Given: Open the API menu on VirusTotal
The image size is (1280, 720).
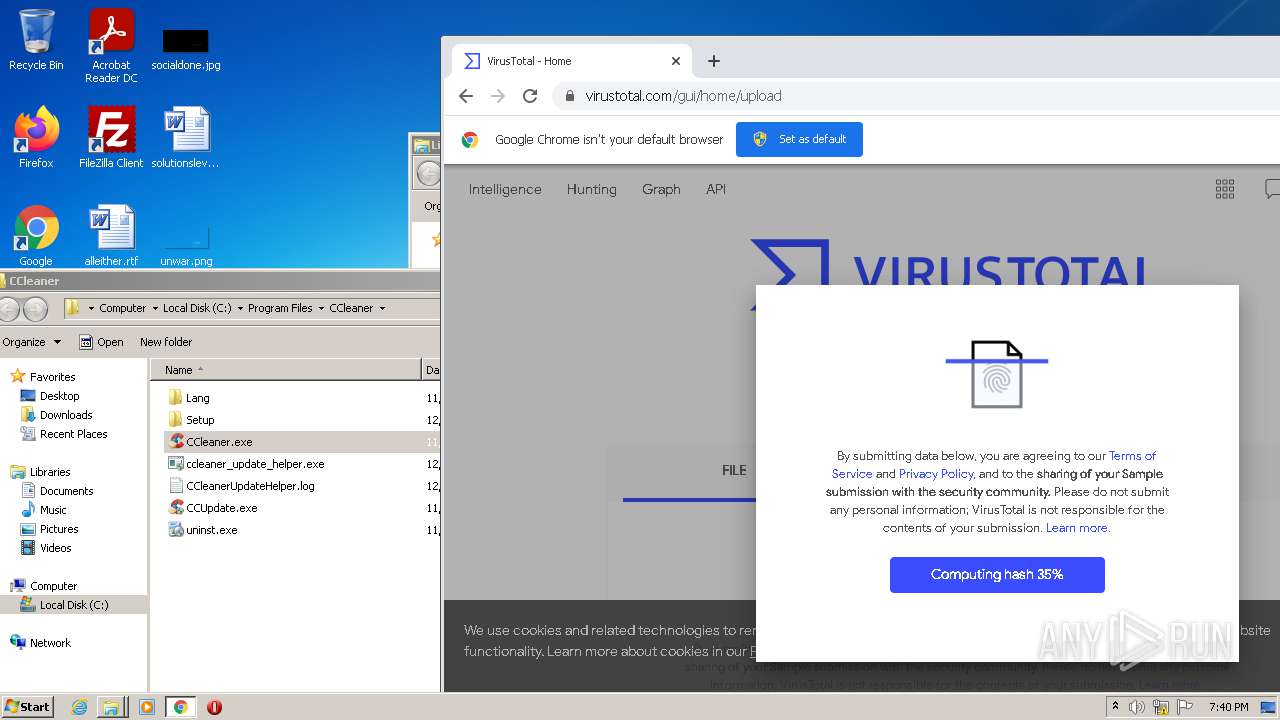Looking at the screenshot, I should 716,189.
